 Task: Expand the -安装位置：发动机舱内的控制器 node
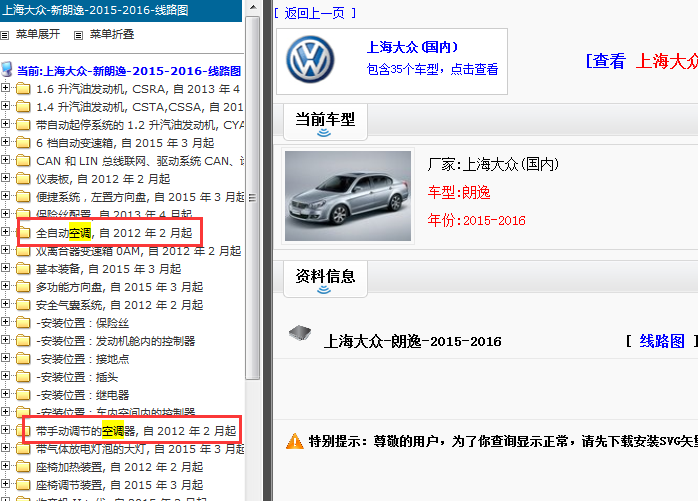[5, 340]
